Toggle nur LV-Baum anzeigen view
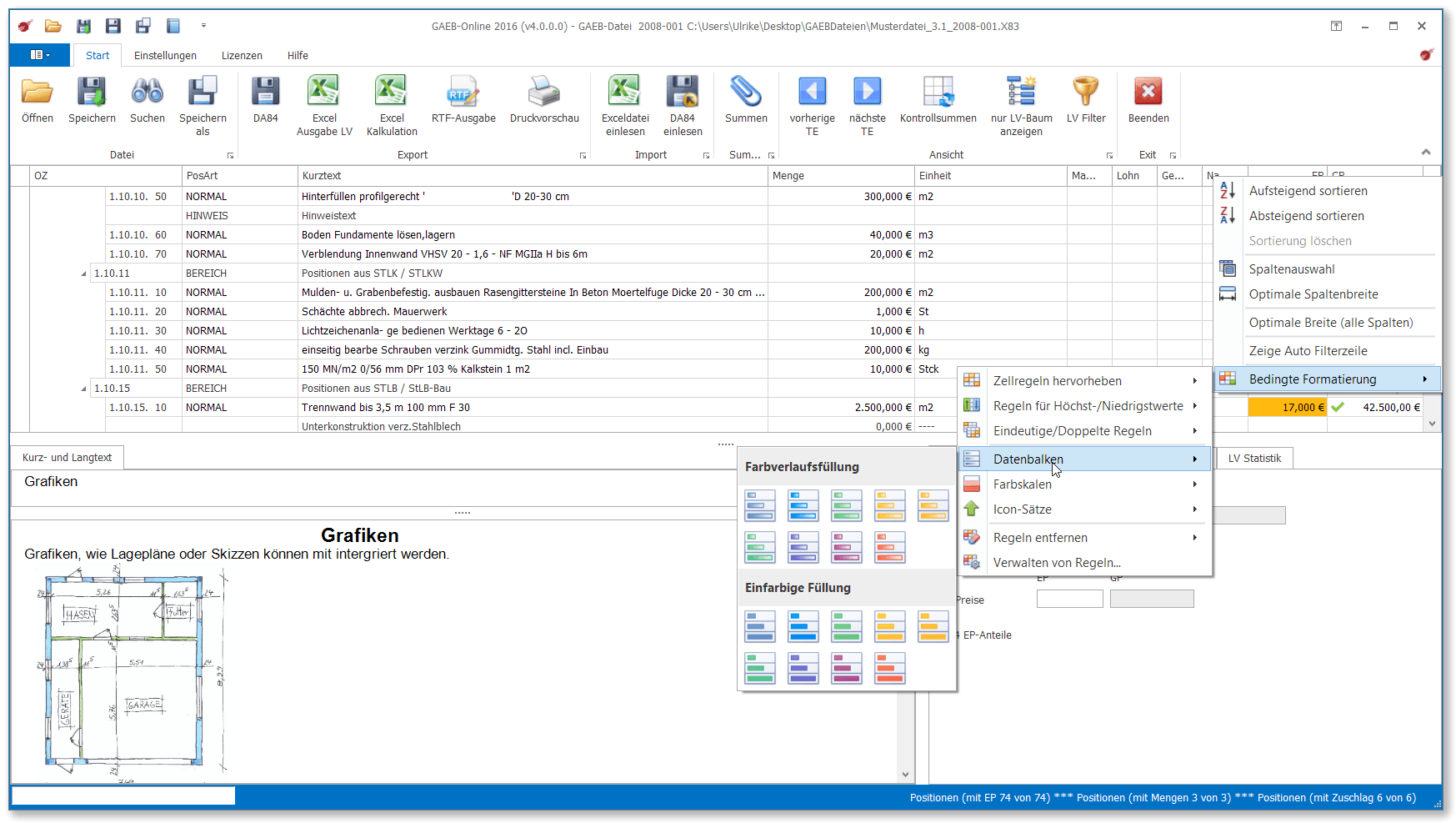The width and height of the screenshot is (1456, 823). (x=1021, y=92)
